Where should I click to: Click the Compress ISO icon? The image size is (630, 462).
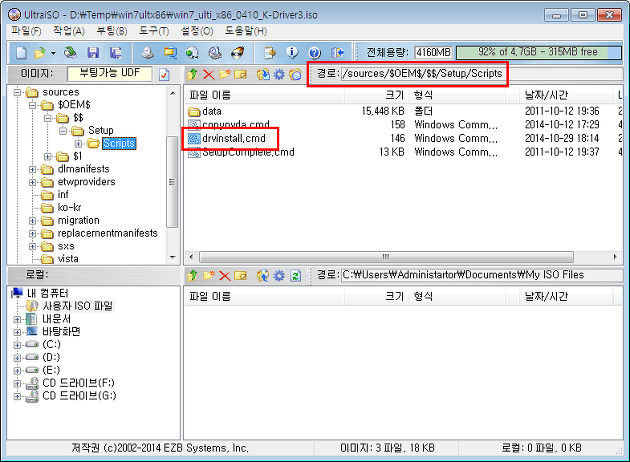[170, 53]
